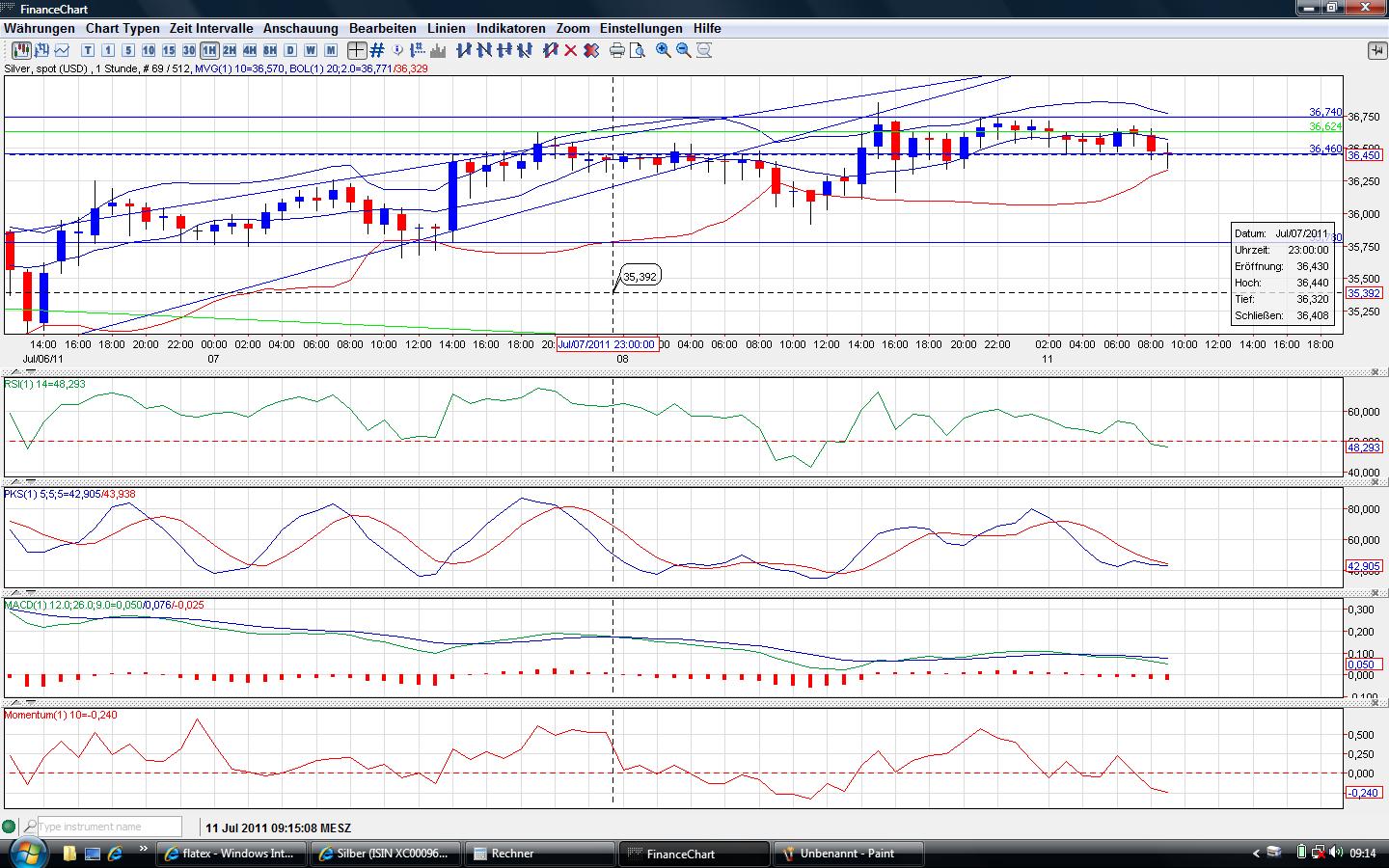Select the 4H interval button
Image resolution: width=1389 pixels, height=868 pixels.
(x=250, y=50)
